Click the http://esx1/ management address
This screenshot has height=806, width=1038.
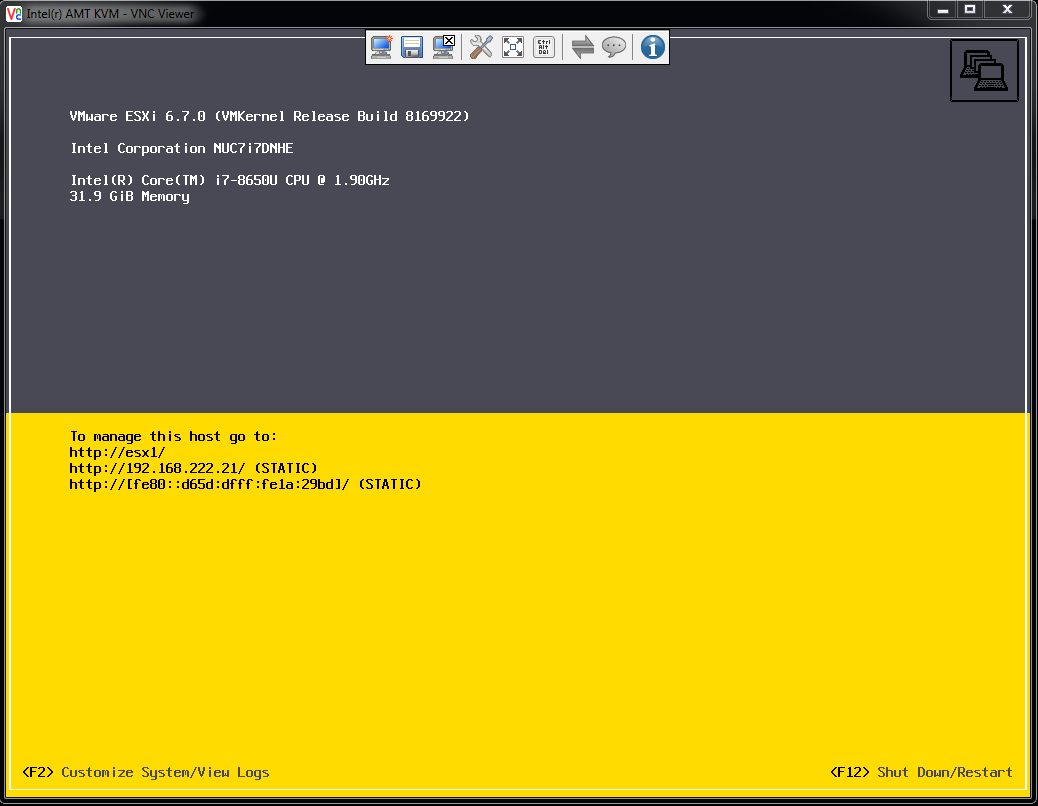click(117, 453)
